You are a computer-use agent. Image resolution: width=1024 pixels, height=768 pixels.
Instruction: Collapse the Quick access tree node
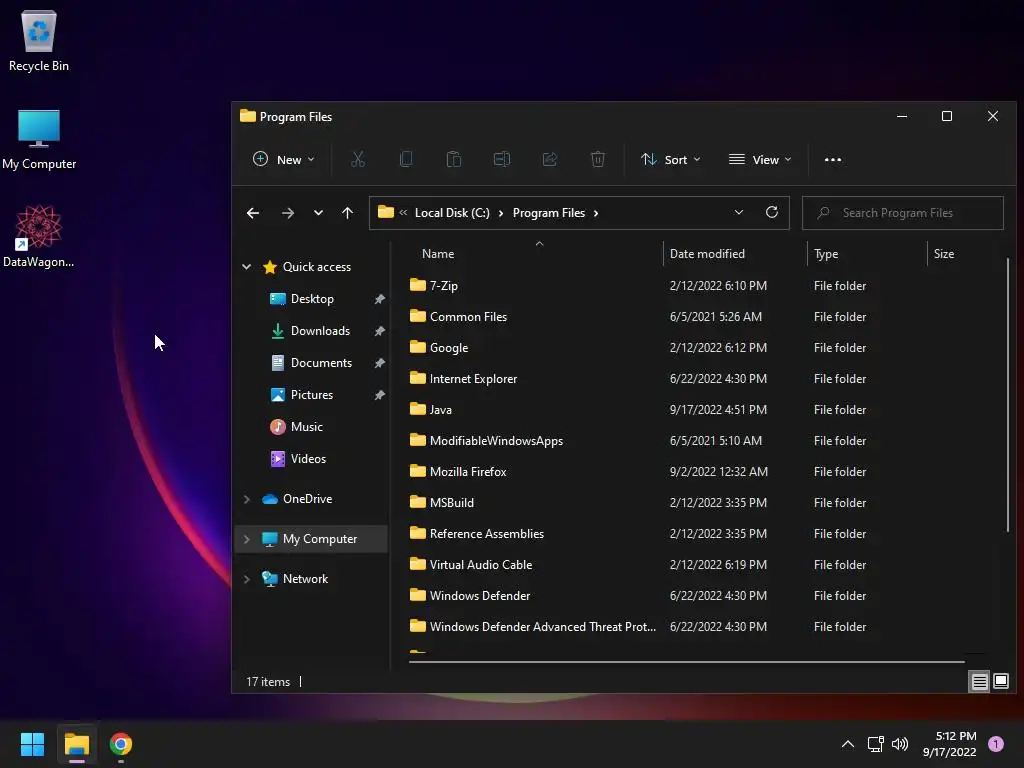[246, 266]
